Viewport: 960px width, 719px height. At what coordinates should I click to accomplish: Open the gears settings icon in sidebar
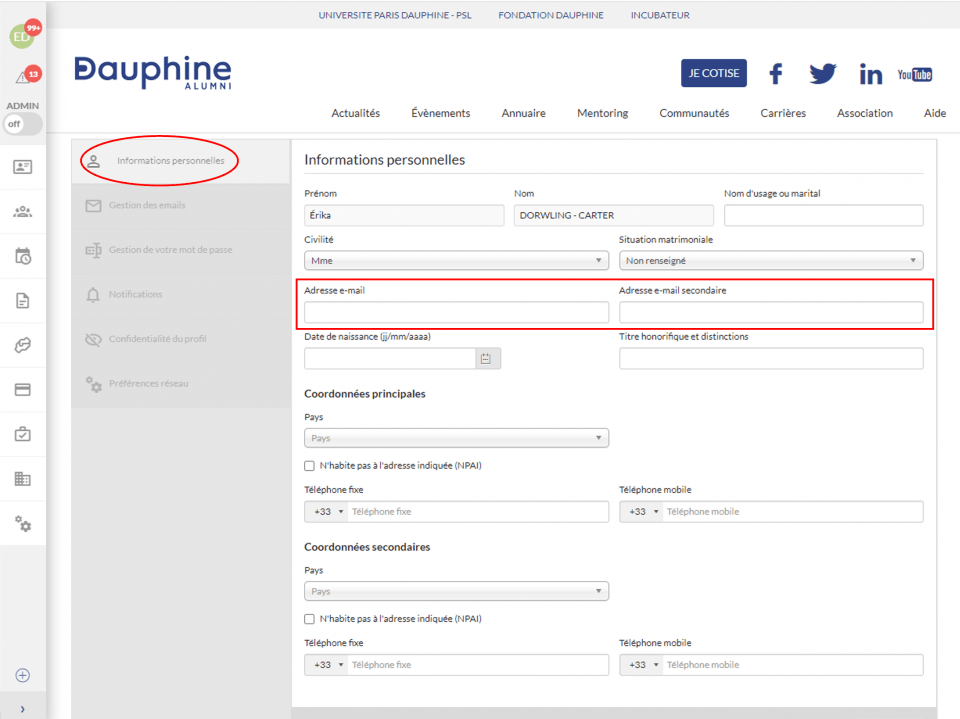pyautogui.click(x=22, y=523)
